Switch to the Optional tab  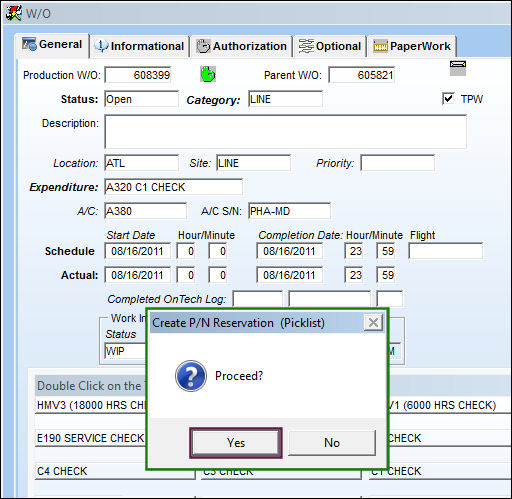(330, 46)
